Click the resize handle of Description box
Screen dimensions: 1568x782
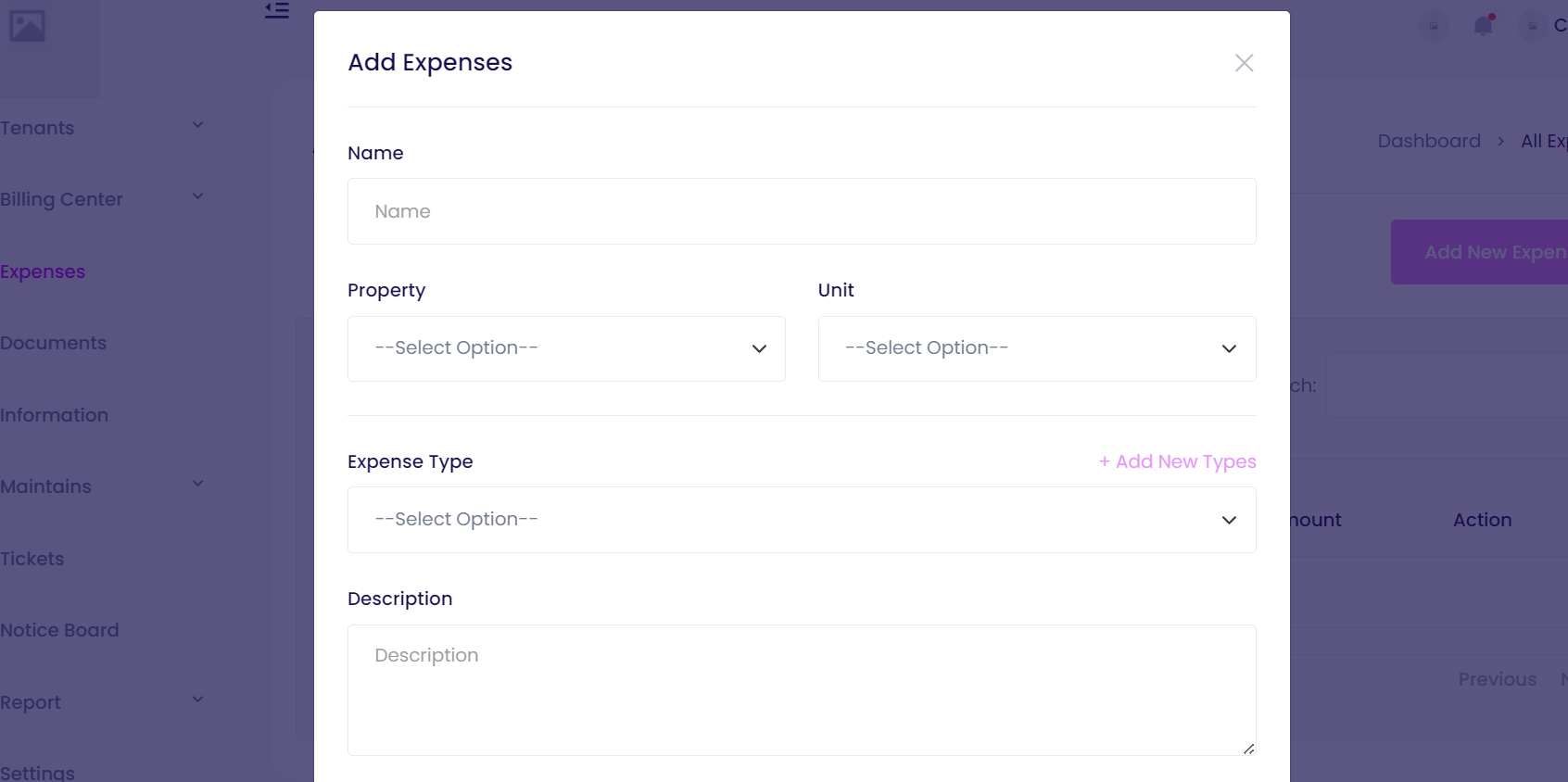[x=1248, y=749]
